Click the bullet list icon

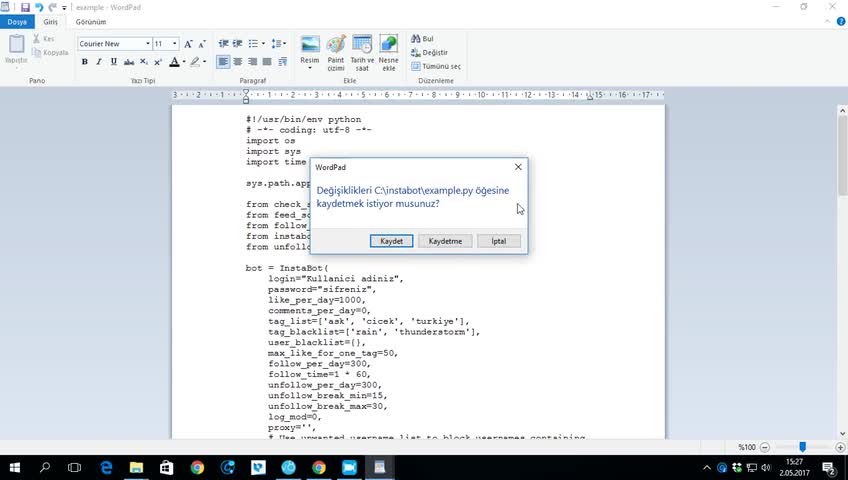pyautogui.click(x=253, y=43)
